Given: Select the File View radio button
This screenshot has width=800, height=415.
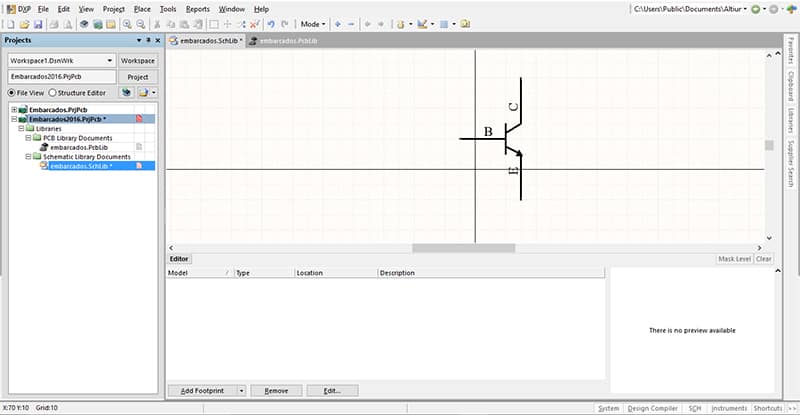Looking at the screenshot, I should (12, 92).
